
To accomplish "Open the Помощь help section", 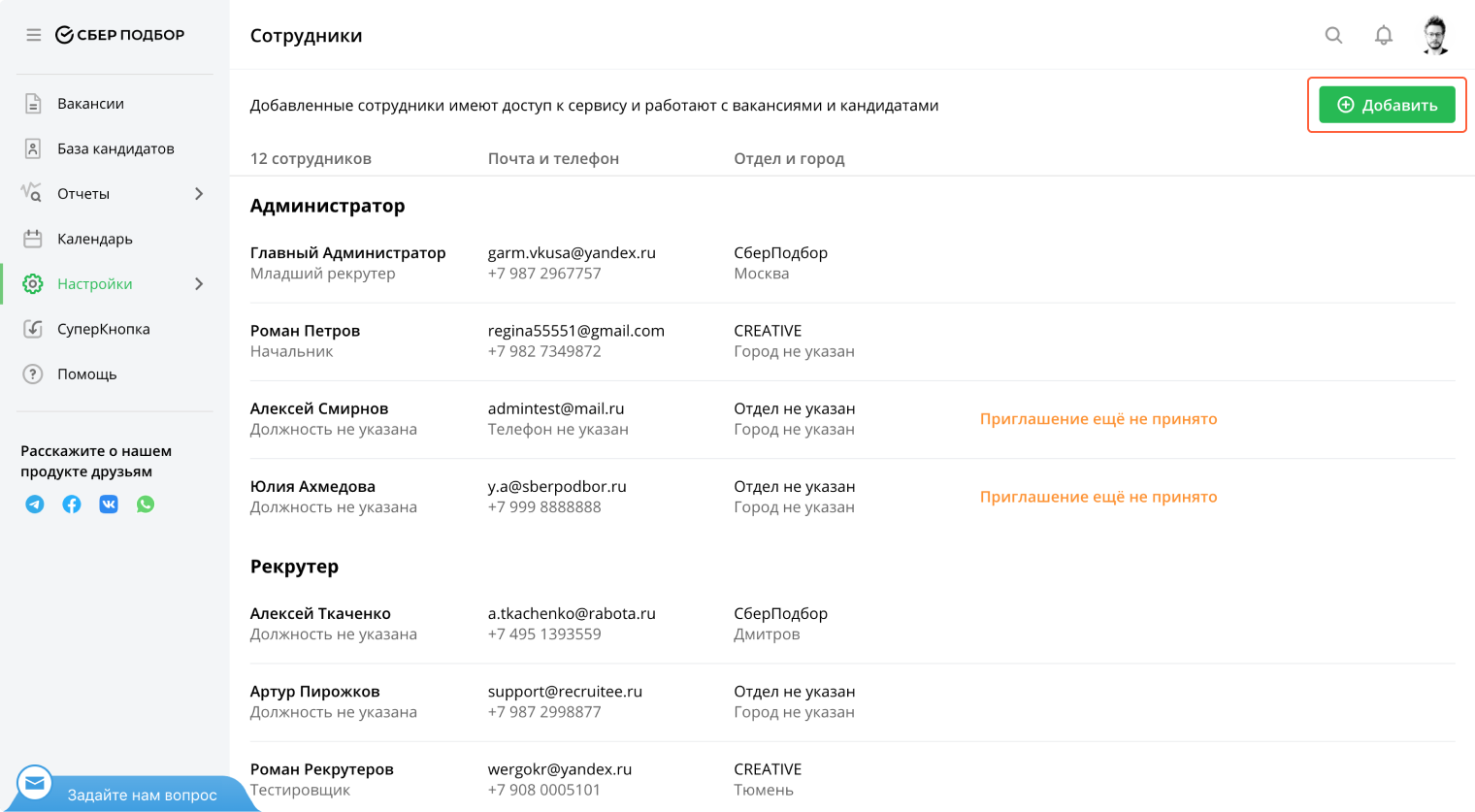I will tap(86, 374).
